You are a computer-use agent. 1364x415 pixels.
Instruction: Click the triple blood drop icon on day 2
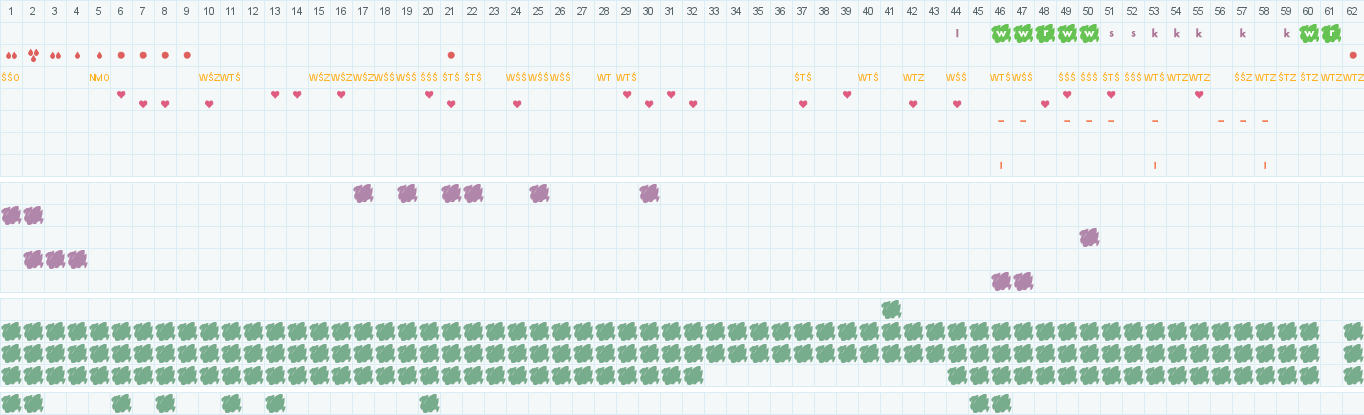tap(33, 55)
